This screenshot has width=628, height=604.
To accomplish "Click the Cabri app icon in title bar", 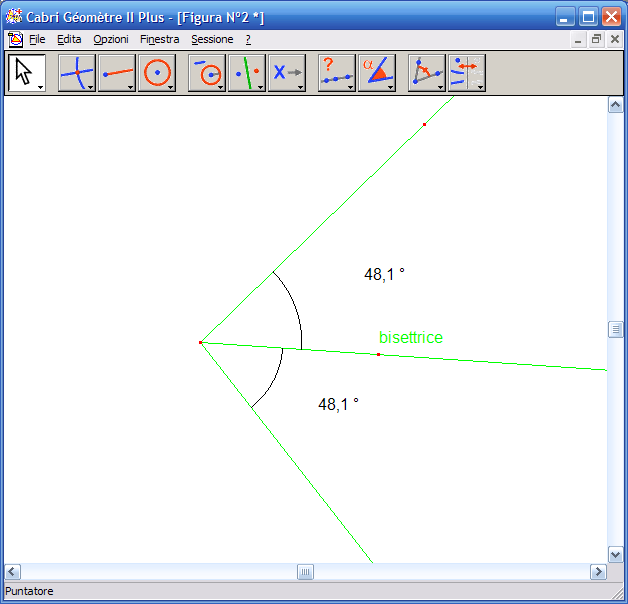I will (x=14, y=17).
